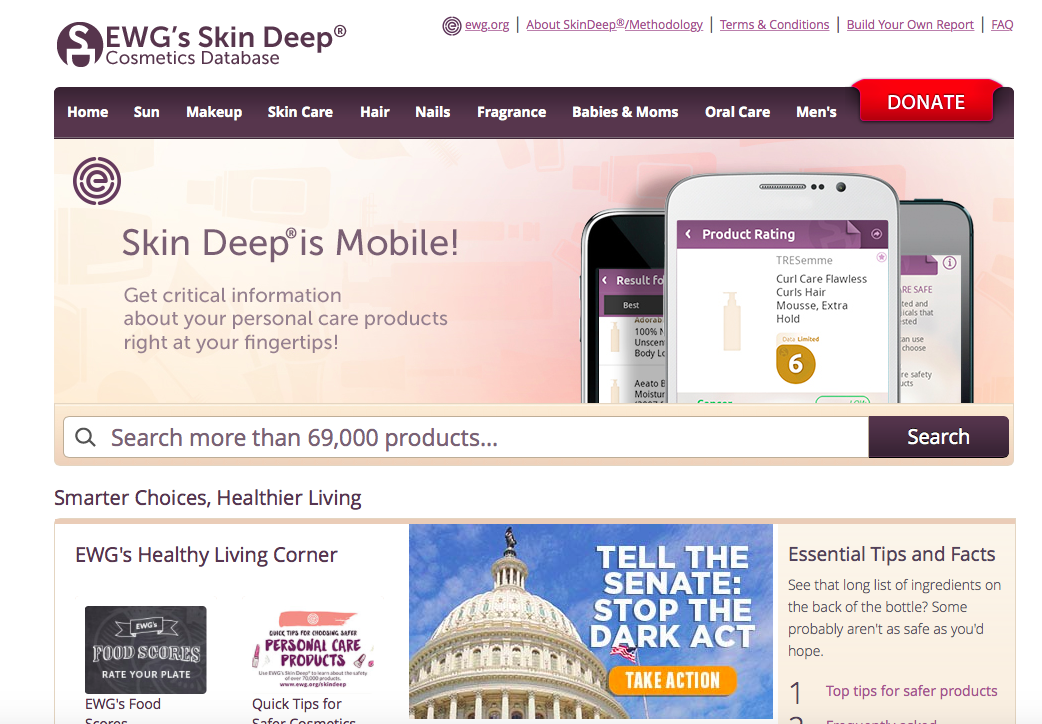The height and width of the screenshot is (724, 1042).
Task: Click the orange score 6 badge
Action: click(x=795, y=364)
